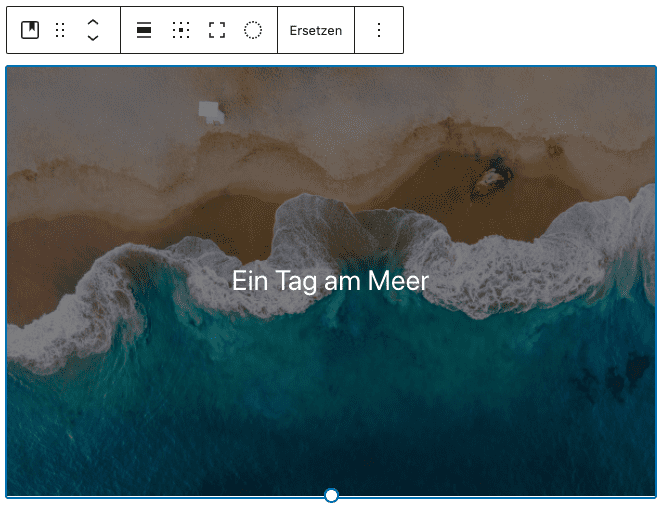Open the content position matrix control
The height and width of the screenshot is (505, 663).
[181, 30]
